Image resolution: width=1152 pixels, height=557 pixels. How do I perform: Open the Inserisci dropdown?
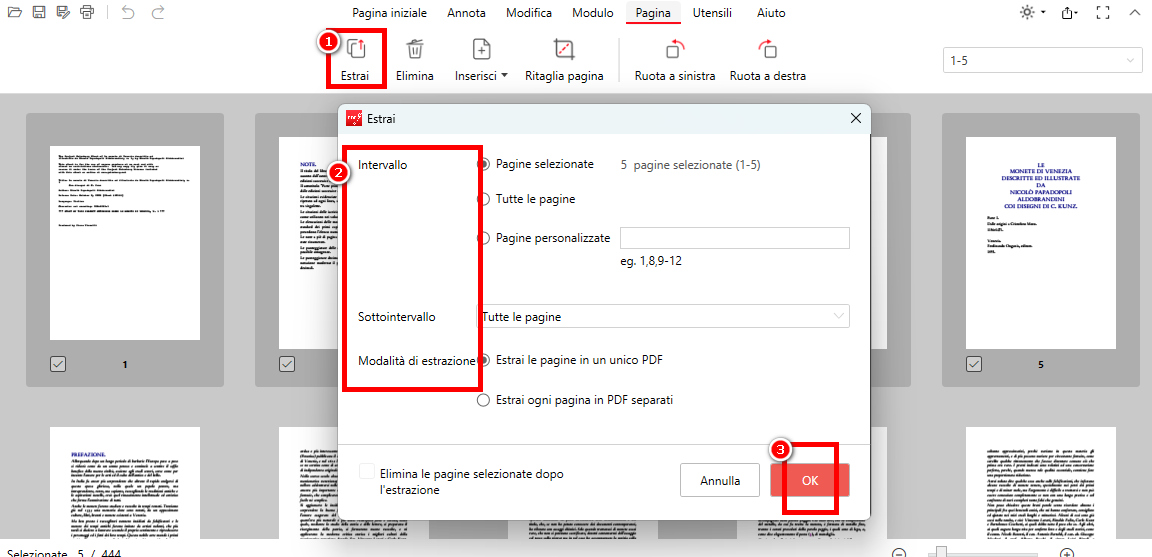click(481, 60)
